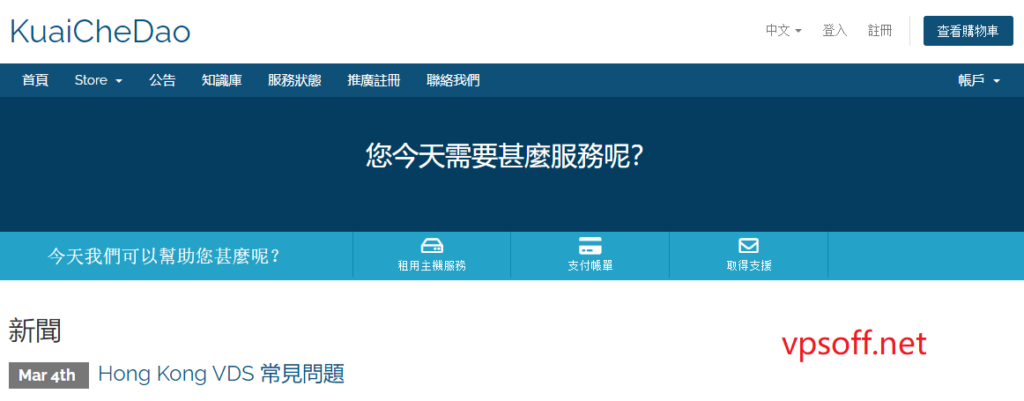
Task: Click the 新聞 section heading
Action: pyautogui.click(x=35, y=328)
